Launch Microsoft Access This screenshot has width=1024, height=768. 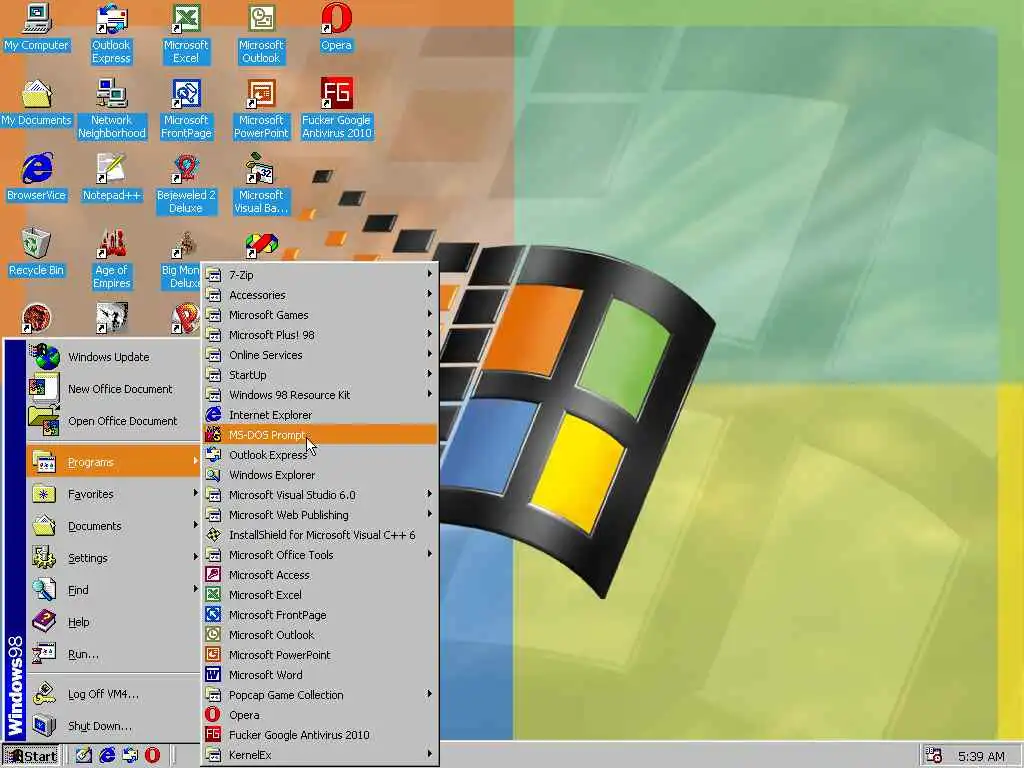[x=320, y=575]
